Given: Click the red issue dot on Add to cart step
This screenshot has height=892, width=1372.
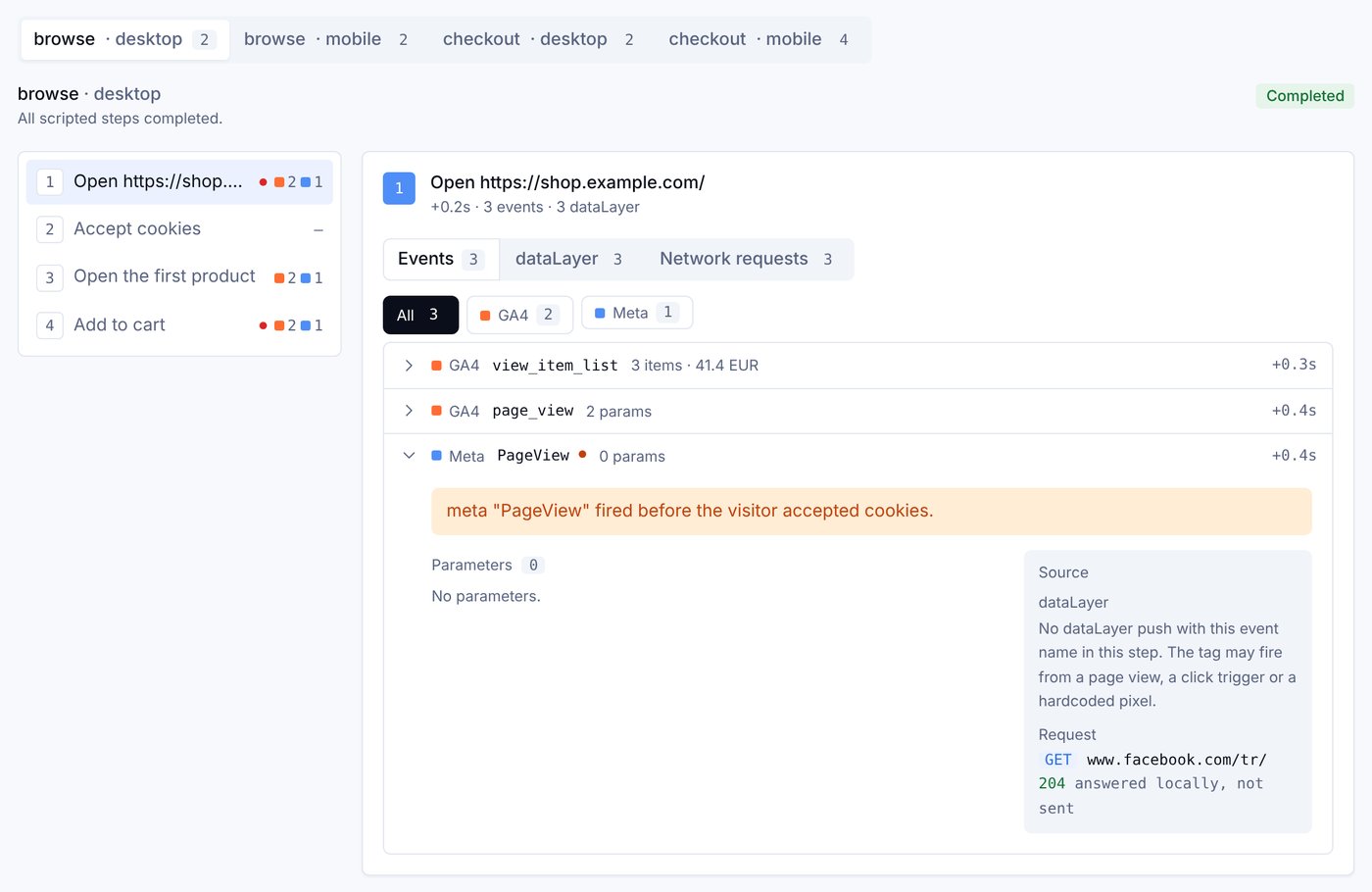Looking at the screenshot, I should [263, 325].
